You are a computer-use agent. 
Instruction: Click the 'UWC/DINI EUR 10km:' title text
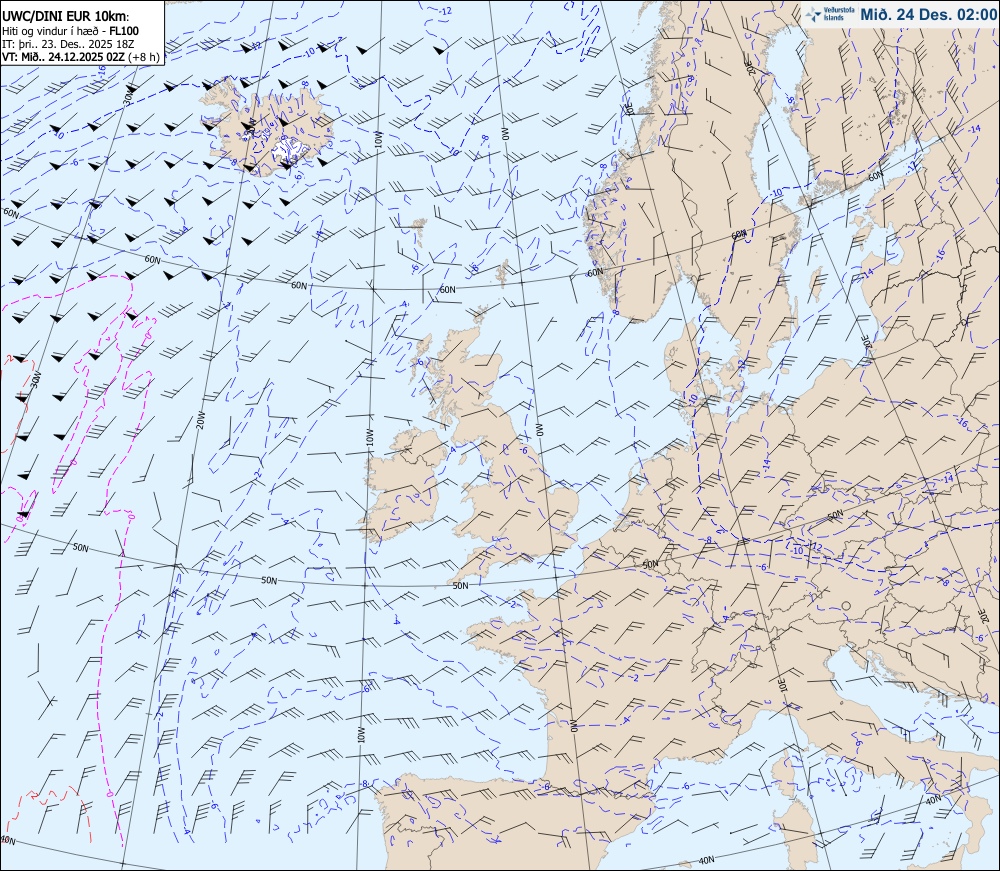65,17
